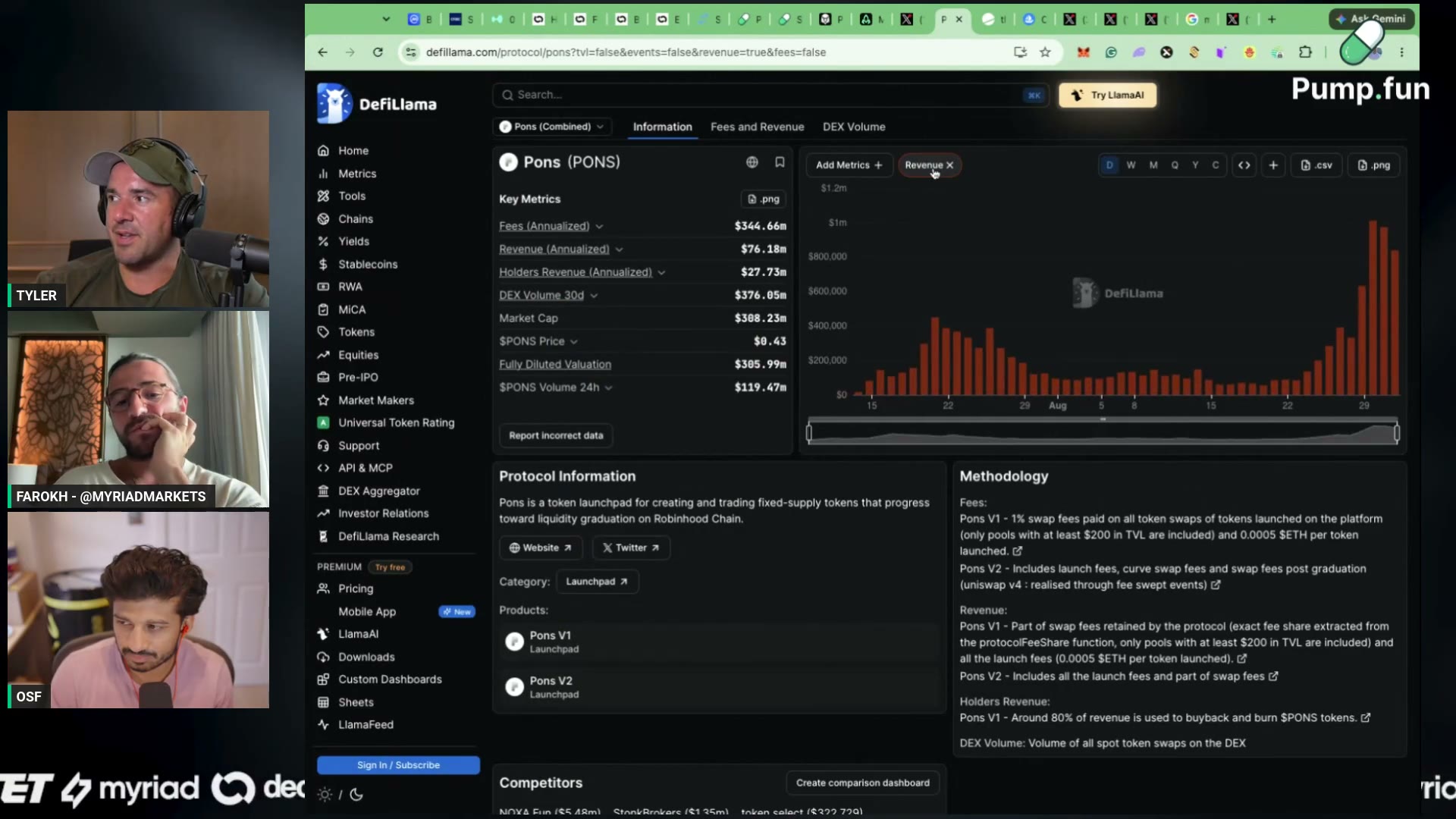This screenshot has width=1456, height=819.
Task: Expand Fees (Annualized) metric
Action: (599, 226)
